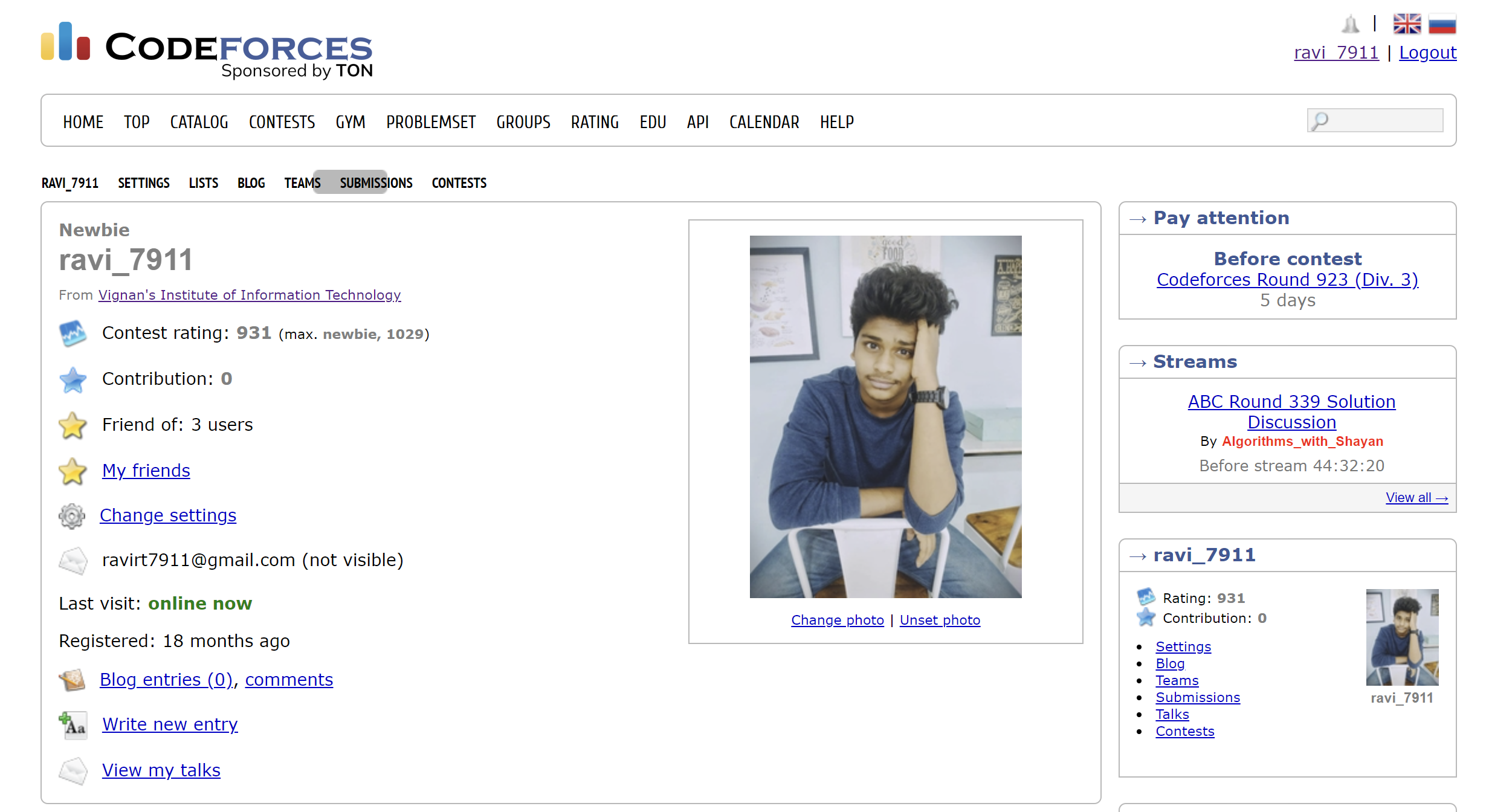Click the yellow star beside My friends
The width and height of the screenshot is (1489, 812).
(x=73, y=471)
